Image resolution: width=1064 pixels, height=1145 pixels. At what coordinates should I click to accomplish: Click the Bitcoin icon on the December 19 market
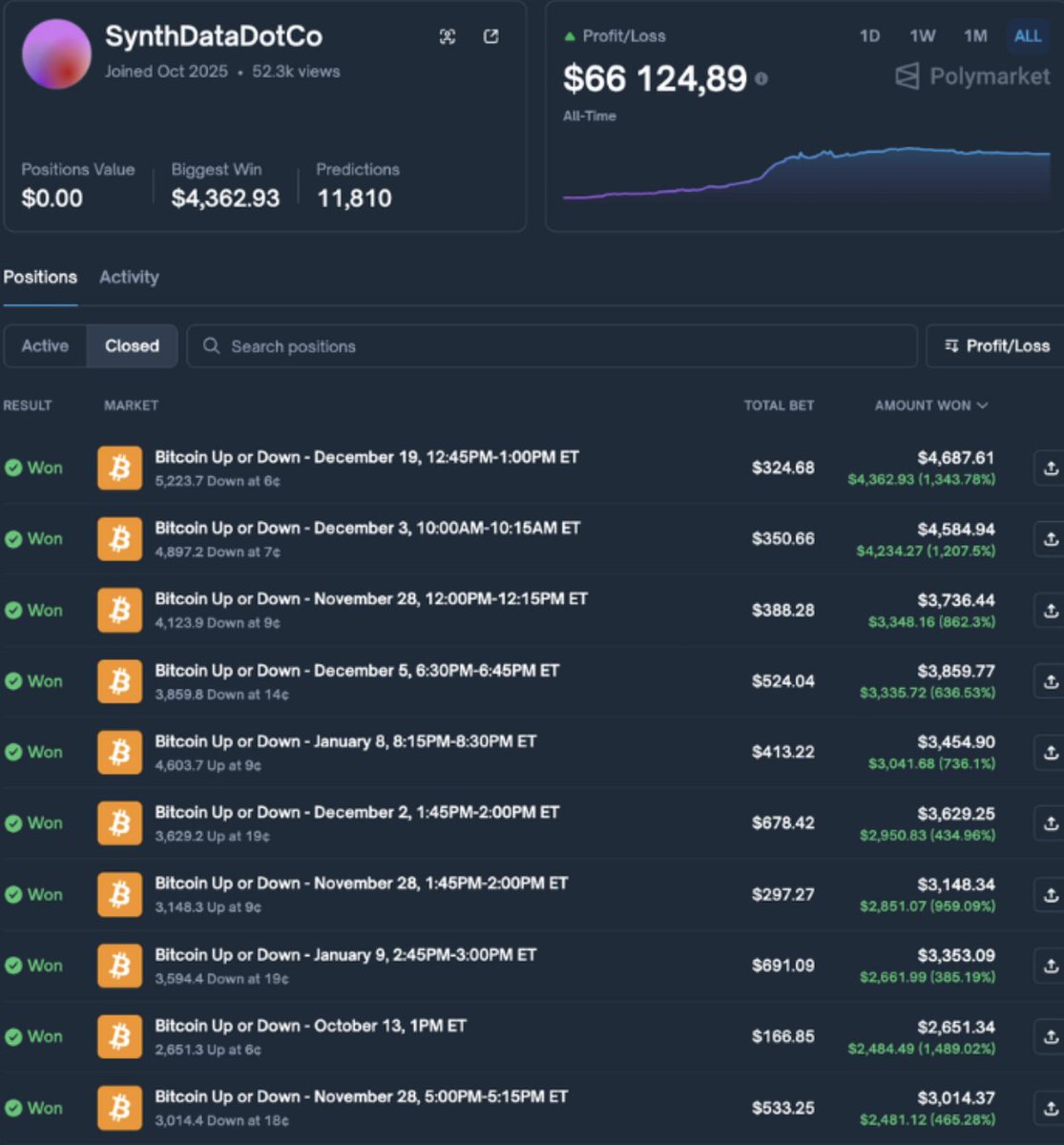[119, 468]
